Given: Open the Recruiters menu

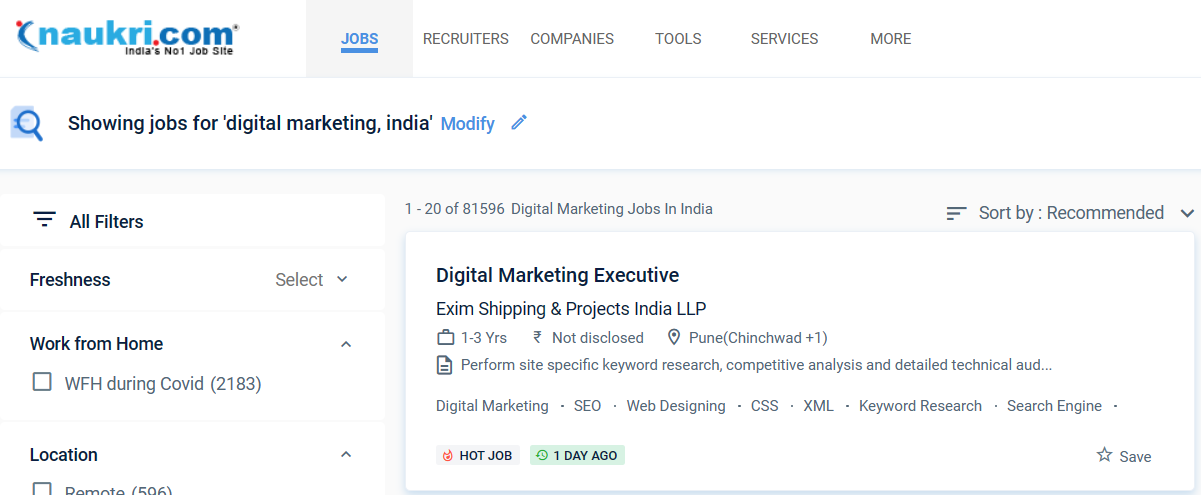Looking at the screenshot, I should tap(465, 39).
